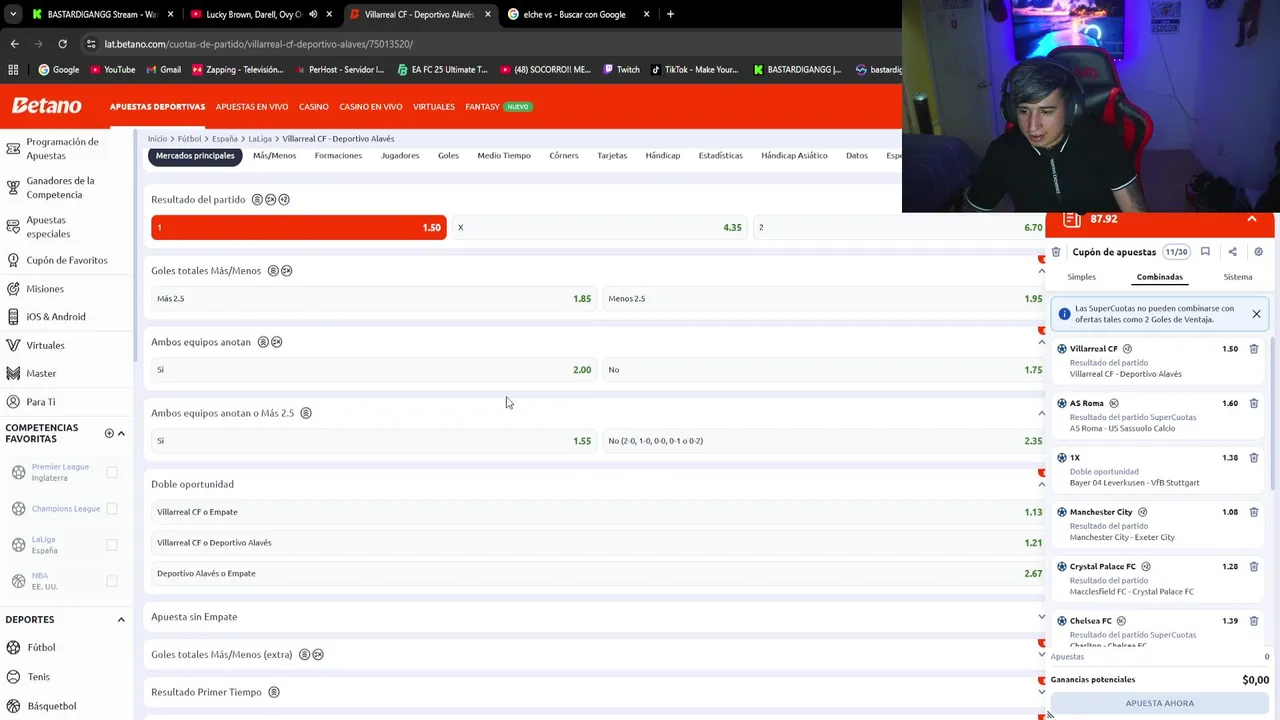Open the YouTube bookmark

112,70
